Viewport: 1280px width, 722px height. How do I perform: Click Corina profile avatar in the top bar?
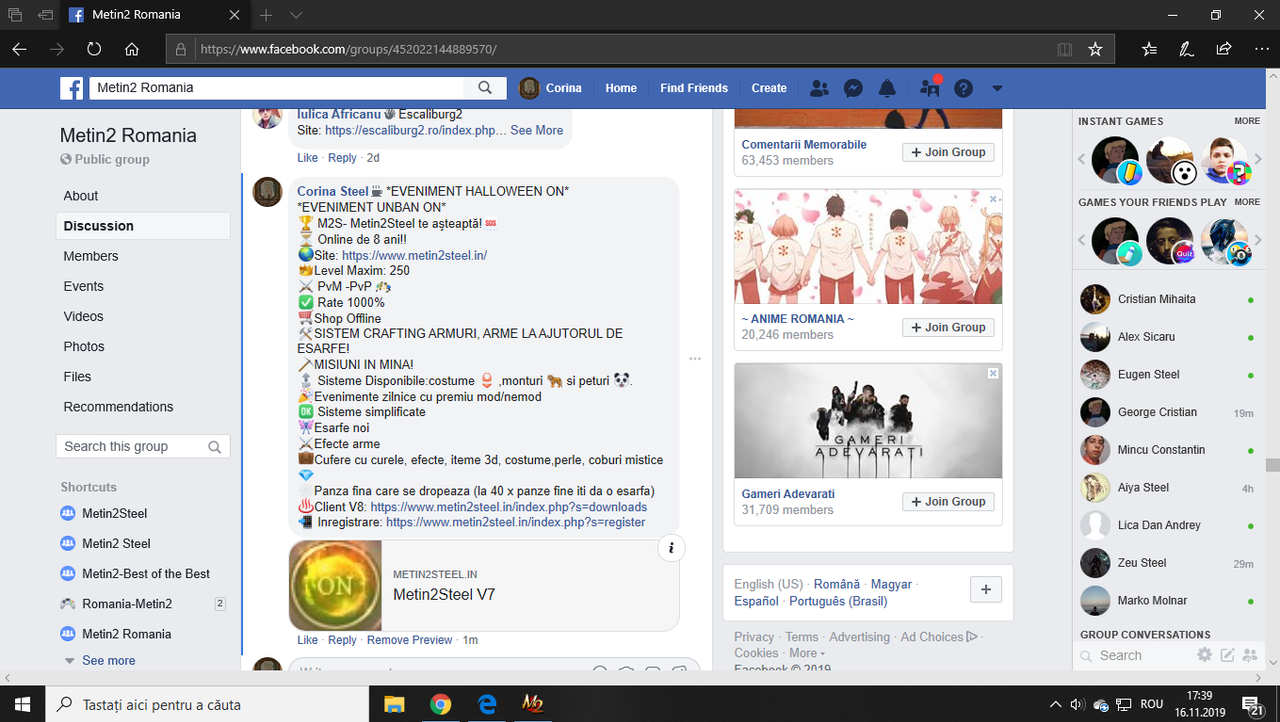(530, 88)
